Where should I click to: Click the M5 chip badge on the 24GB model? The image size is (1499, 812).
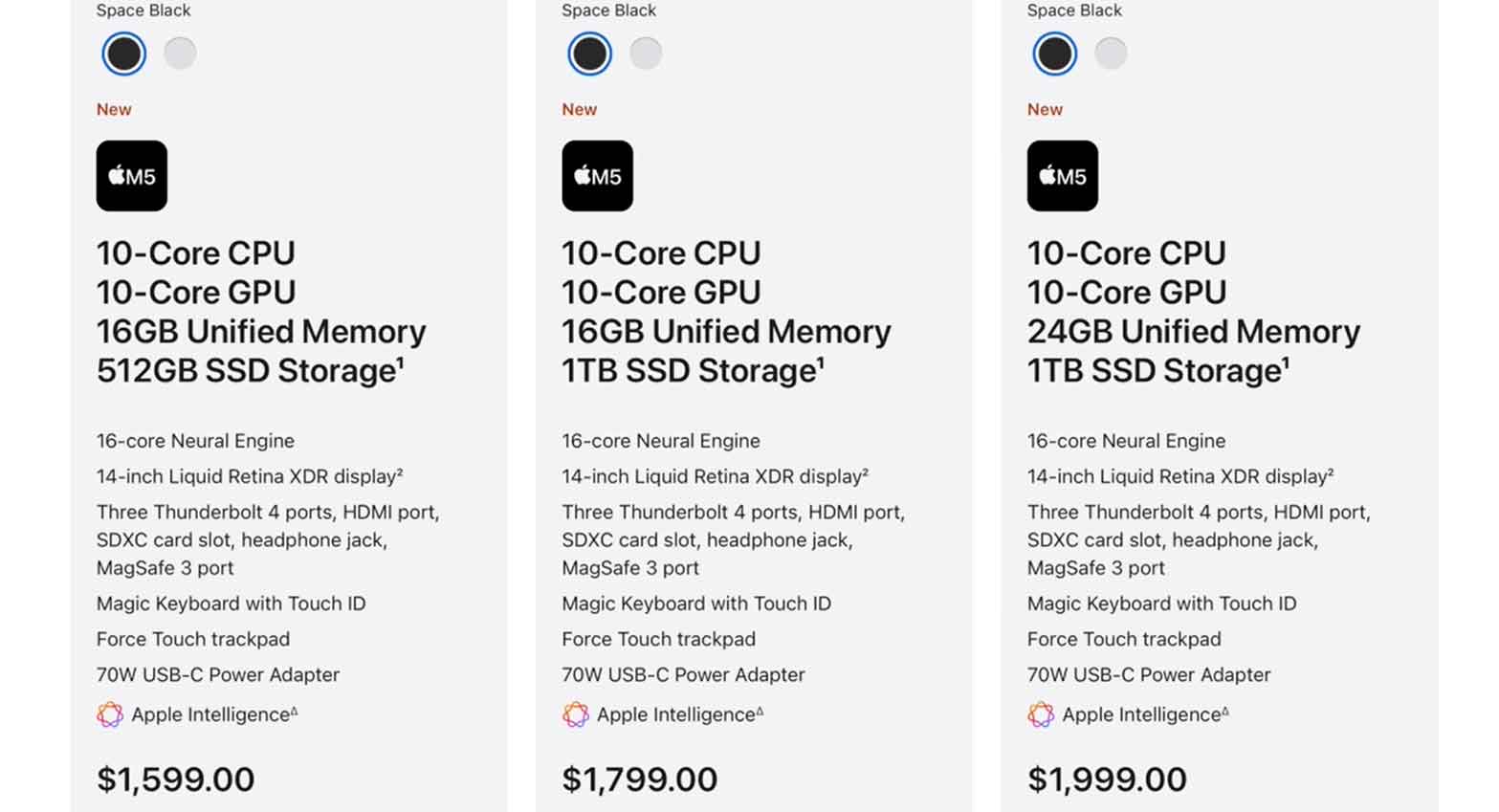click(x=1062, y=176)
